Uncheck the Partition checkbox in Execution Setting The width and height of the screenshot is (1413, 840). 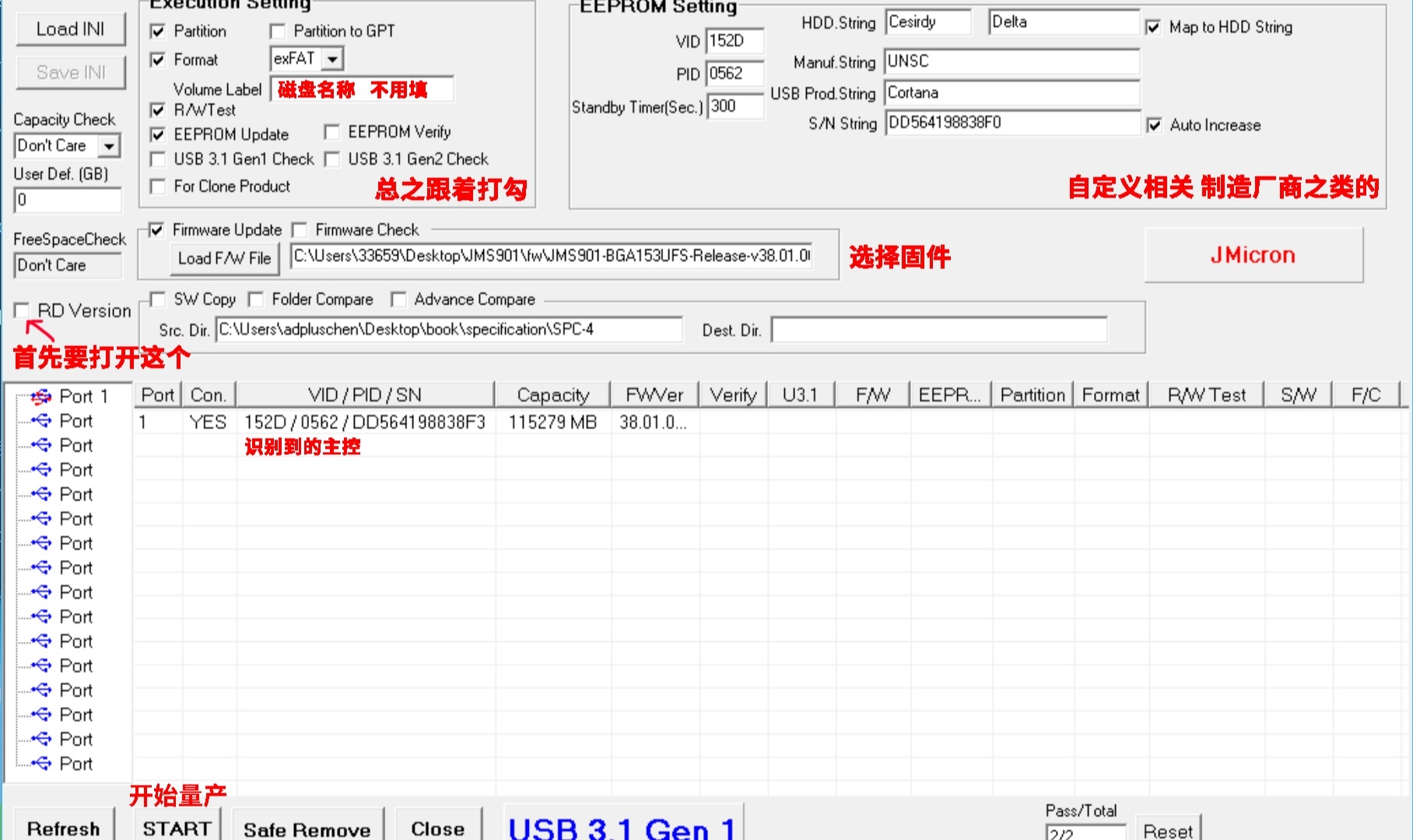(158, 32)
